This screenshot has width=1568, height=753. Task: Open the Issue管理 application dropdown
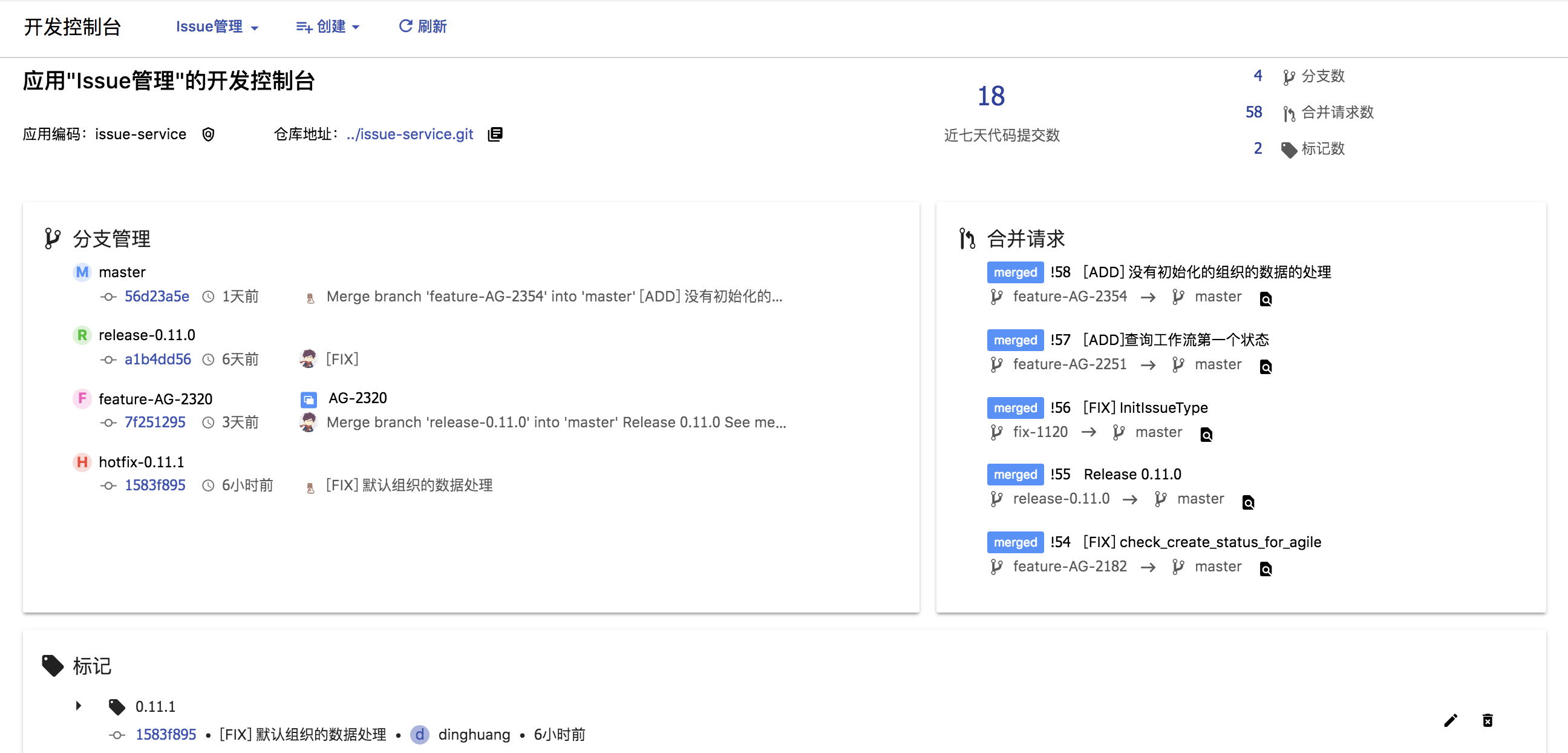pyautogui.click(x=217, y=27)
